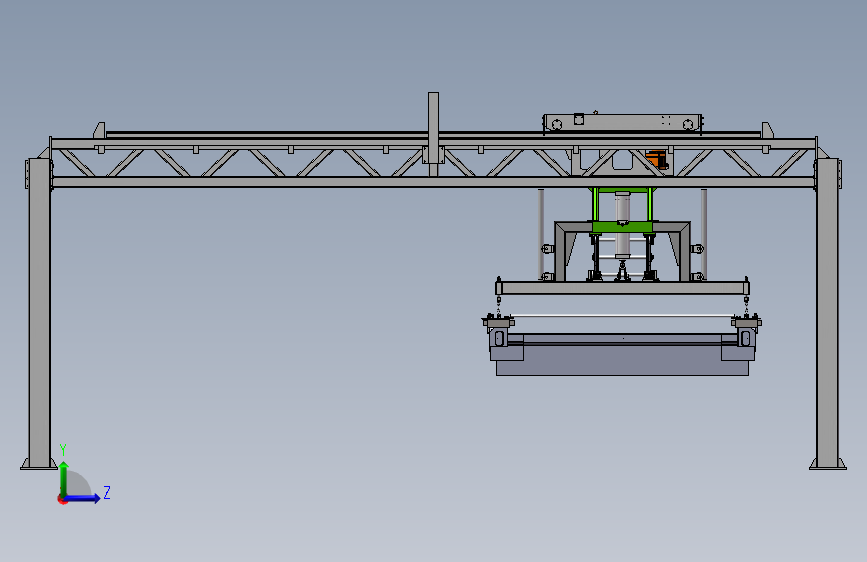
Task: Select the large blue-gray suspended load block
Action: (622, 361)
